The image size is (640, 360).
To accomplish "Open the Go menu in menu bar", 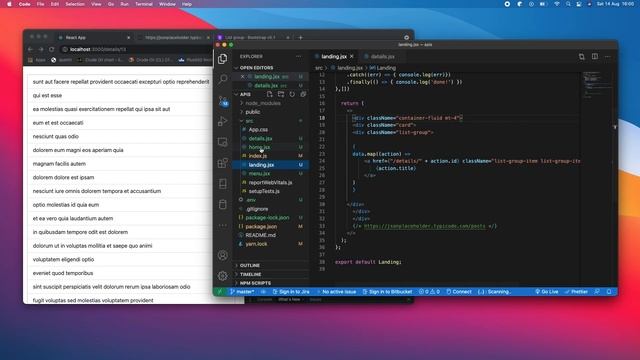I will pyautogui.click(x=111, y=4).
